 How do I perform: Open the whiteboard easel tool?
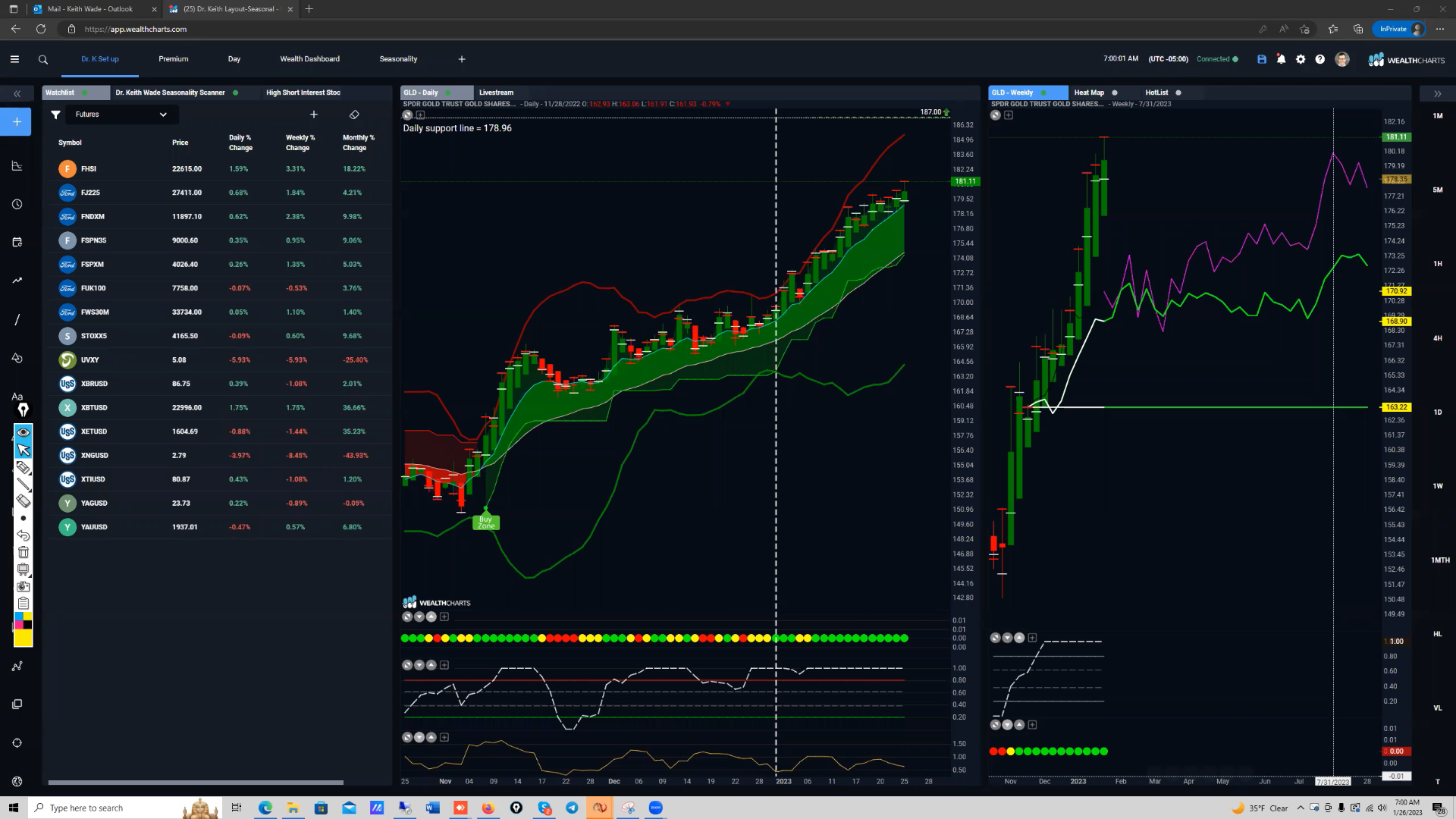(24, 570)
